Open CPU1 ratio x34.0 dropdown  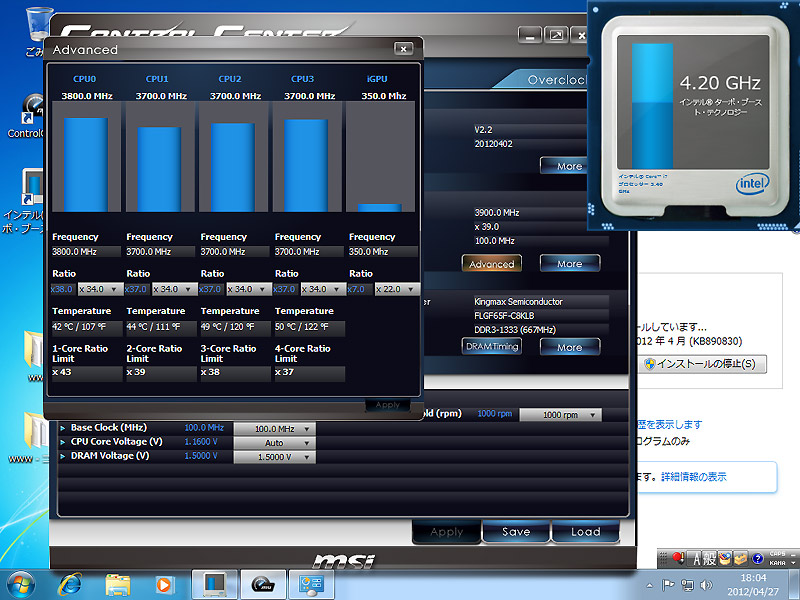point(174,289)
